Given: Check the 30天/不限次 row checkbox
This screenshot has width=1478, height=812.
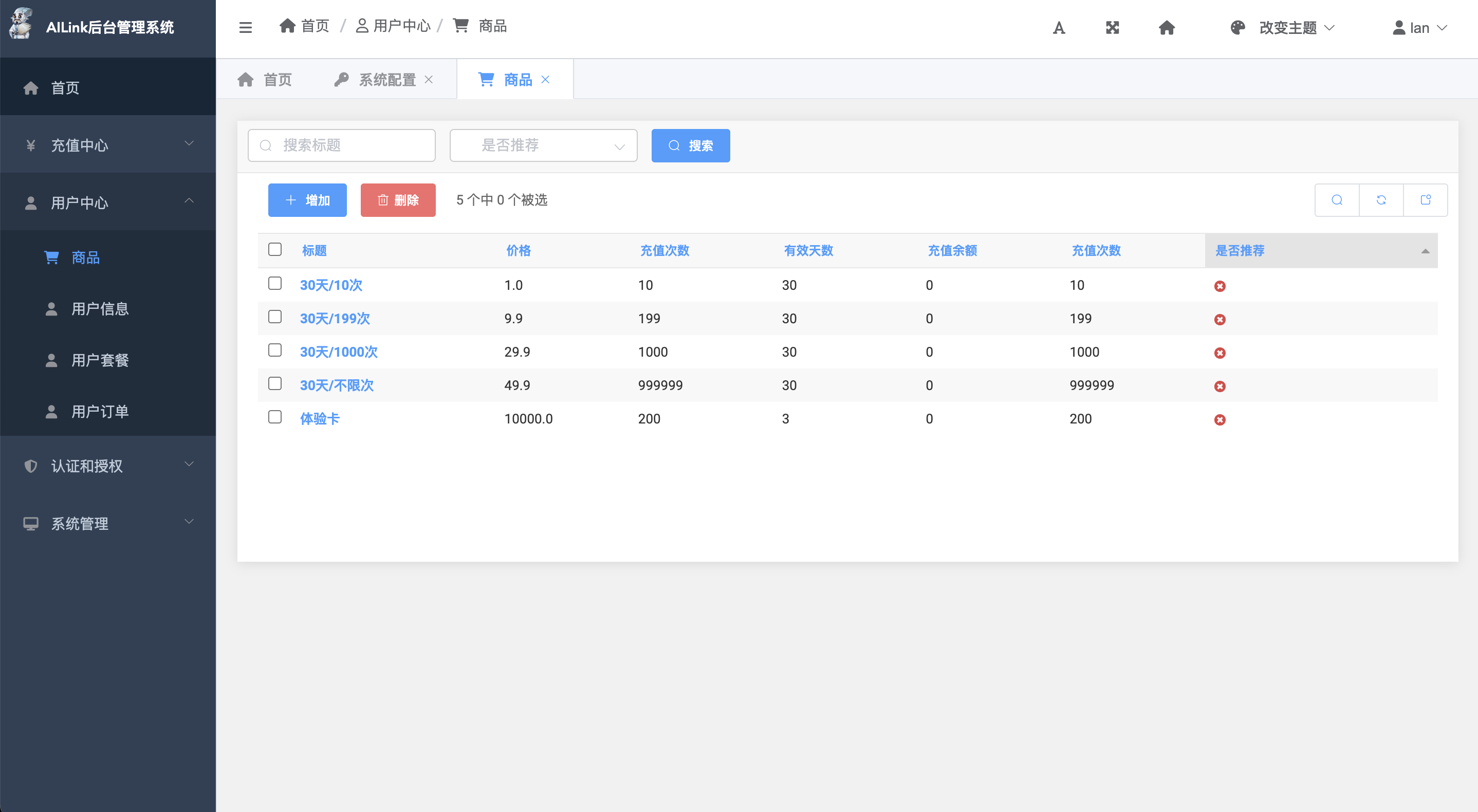Looking at the screenshot, I should 275,383.
